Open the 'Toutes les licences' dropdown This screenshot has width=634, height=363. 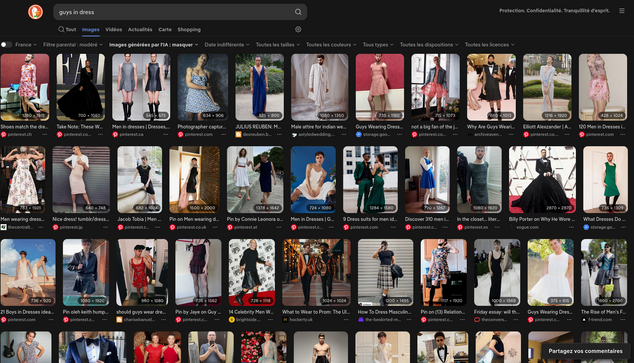click(x=490, y=44)
